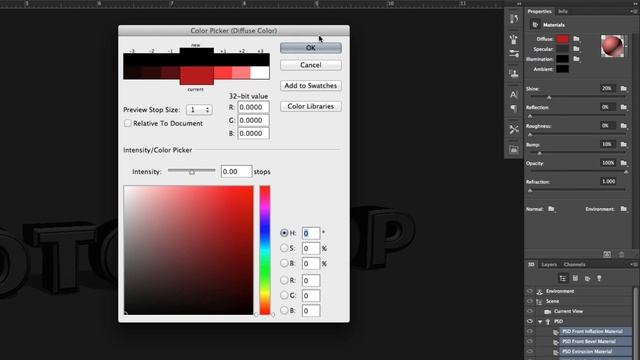The image size is (640, 360).
Task: Click the H degrees input field
Action: [x=311, y=233]
